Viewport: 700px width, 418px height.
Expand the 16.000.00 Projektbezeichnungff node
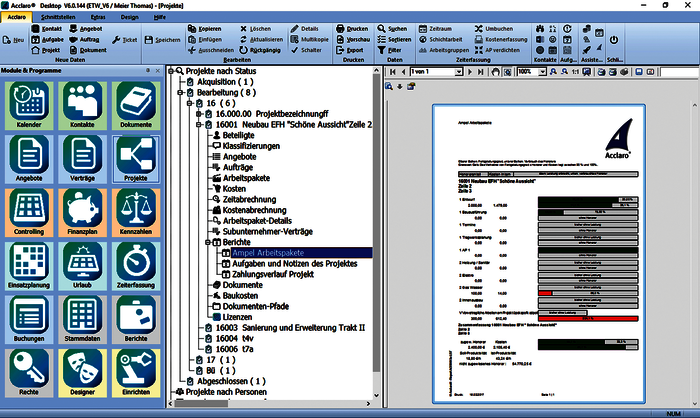(x=199, y=114)
